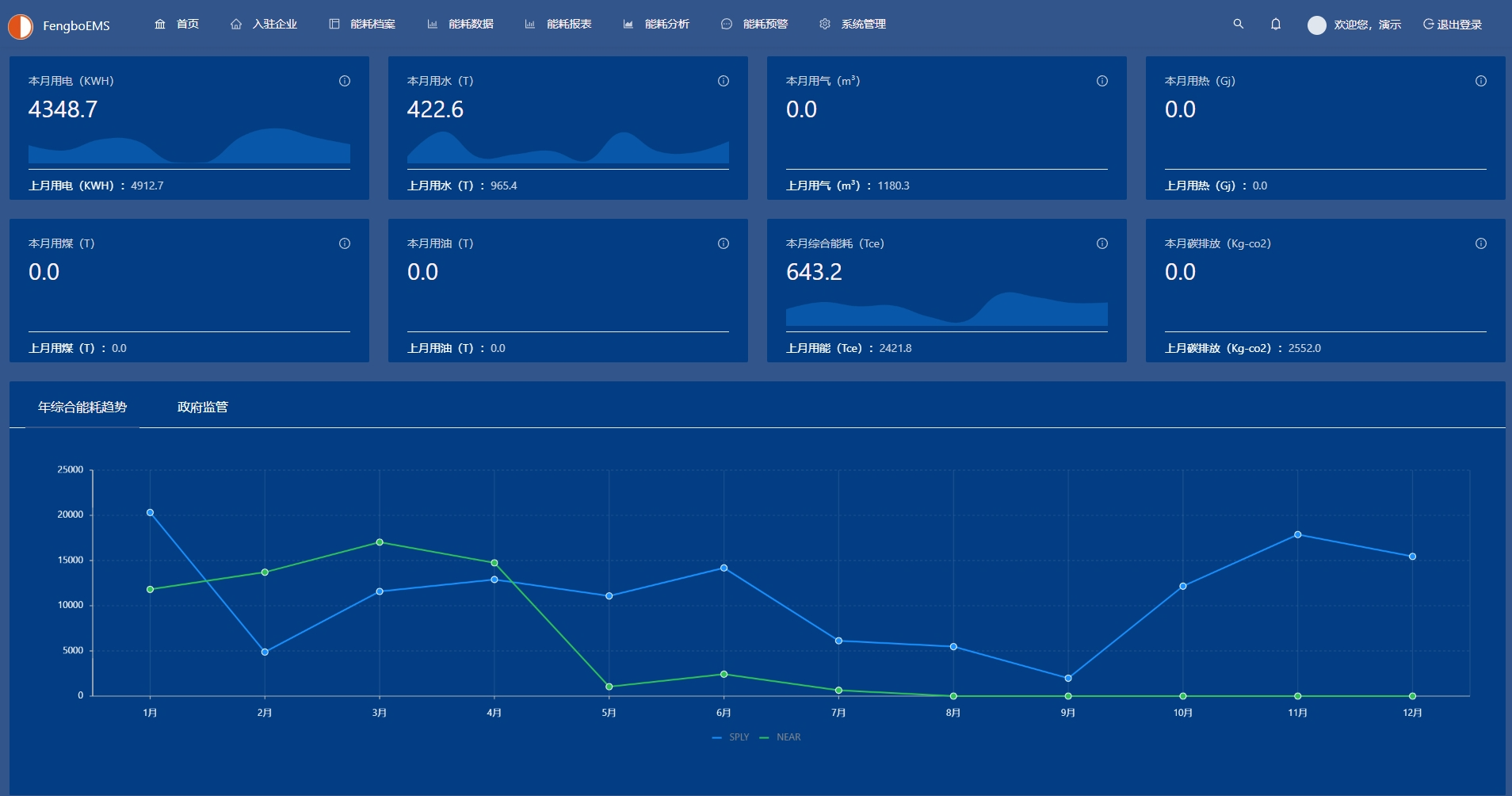Click the 退出登录 logout button
Viewport: 1512px width, 796px height.
(1452, 25)
